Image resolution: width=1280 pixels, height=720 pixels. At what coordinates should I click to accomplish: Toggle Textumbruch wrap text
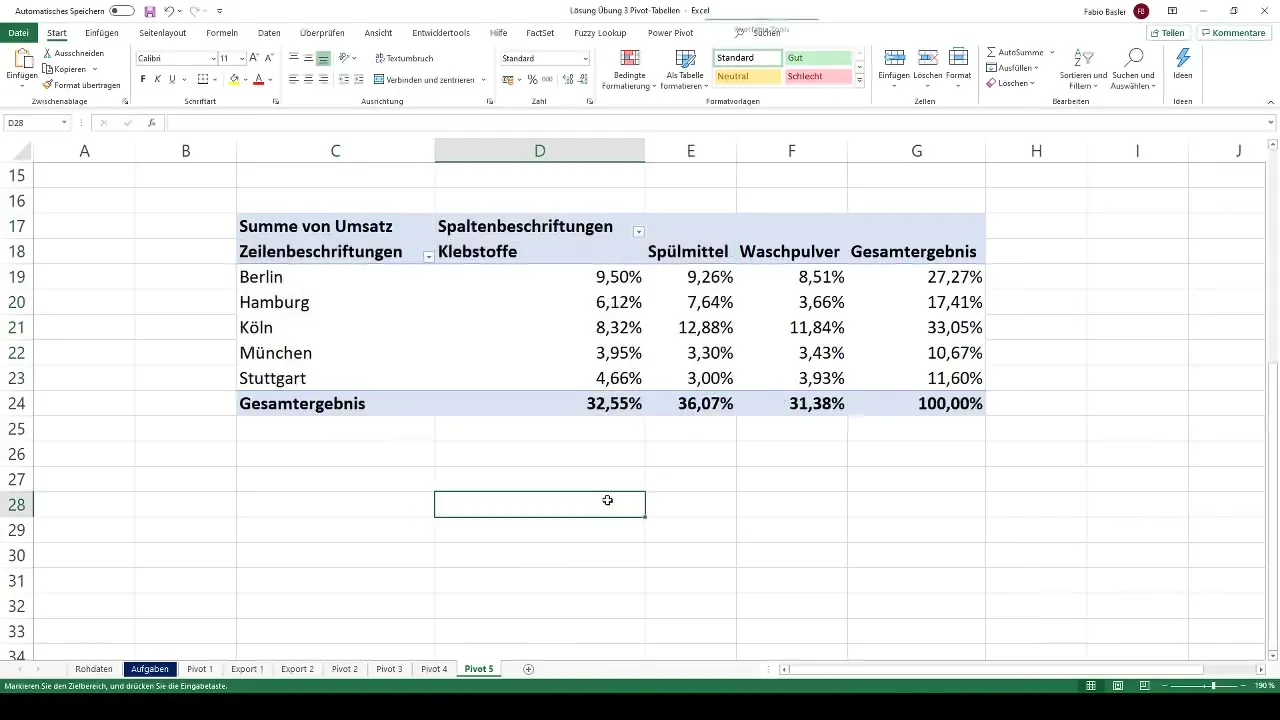(x=404, y=59)
